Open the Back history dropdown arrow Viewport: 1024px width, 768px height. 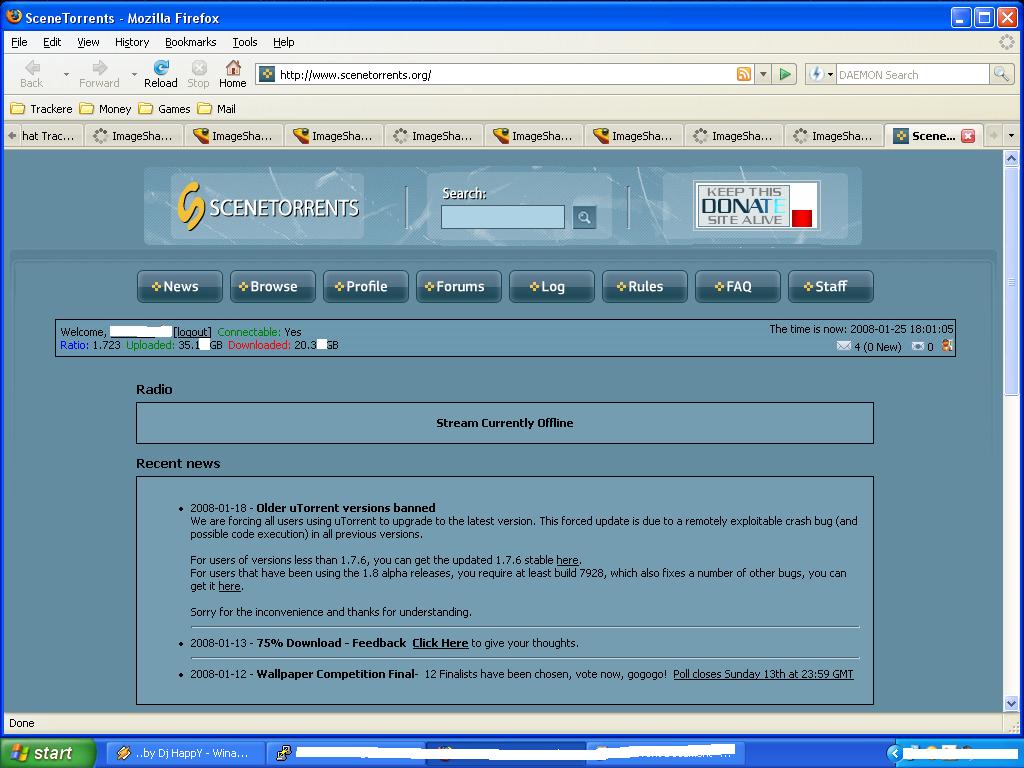66,74
